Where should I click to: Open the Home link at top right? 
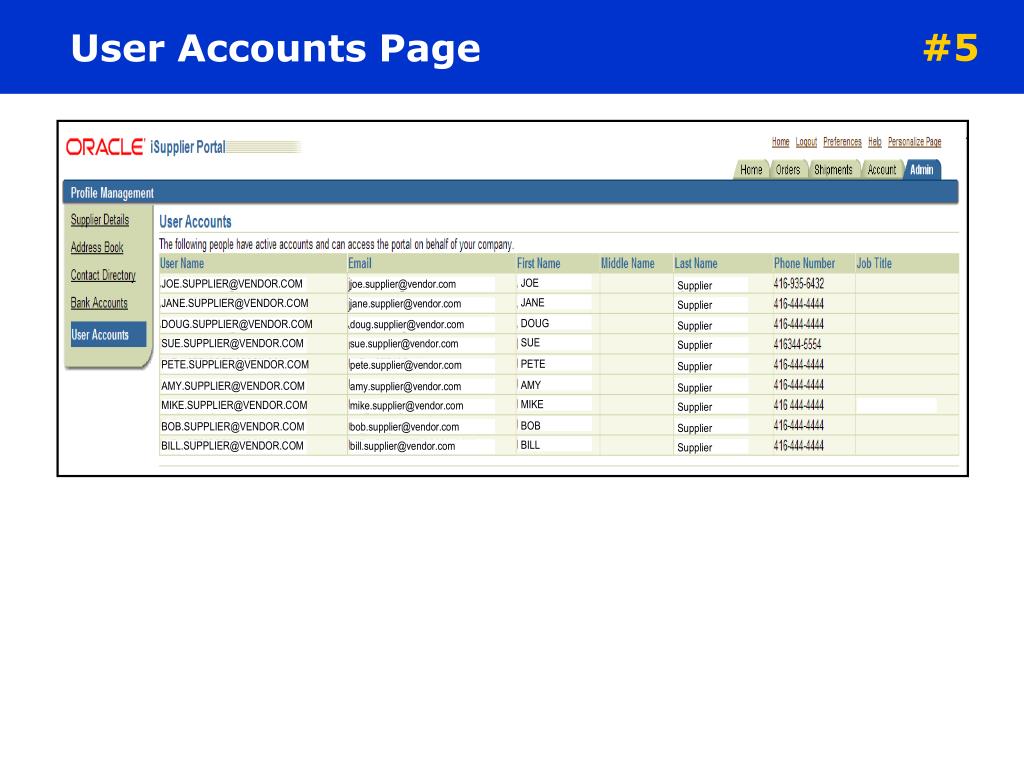(x=780, y=142)
